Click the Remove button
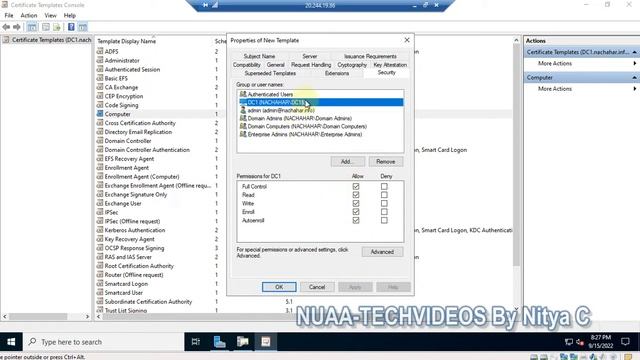Image resolution: width=640 pixels, height=360 pixels. 386,162
